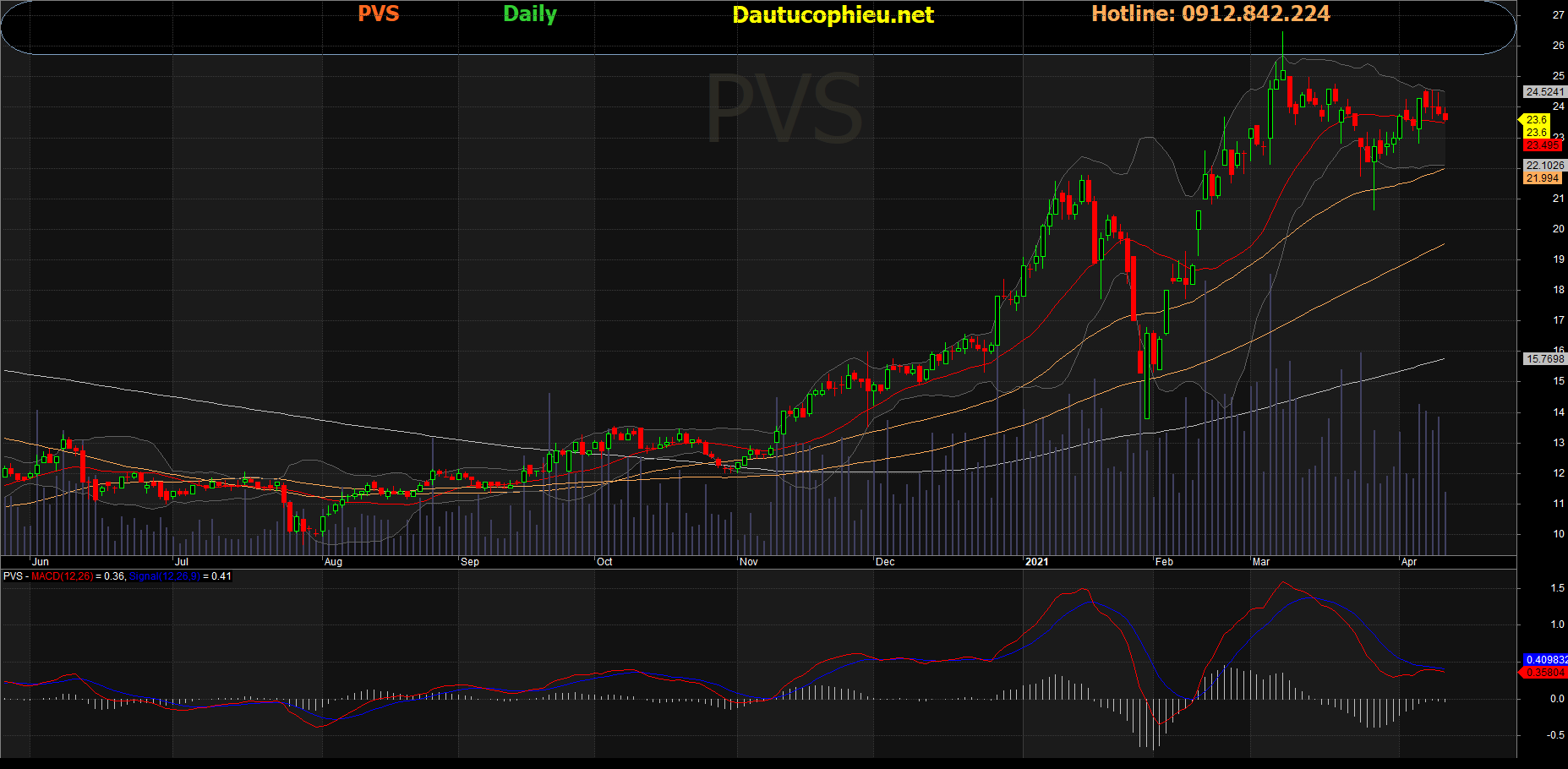Select the orange 21.994 price label
This screenshot has width=1568, height=769.
point(1543,177)
